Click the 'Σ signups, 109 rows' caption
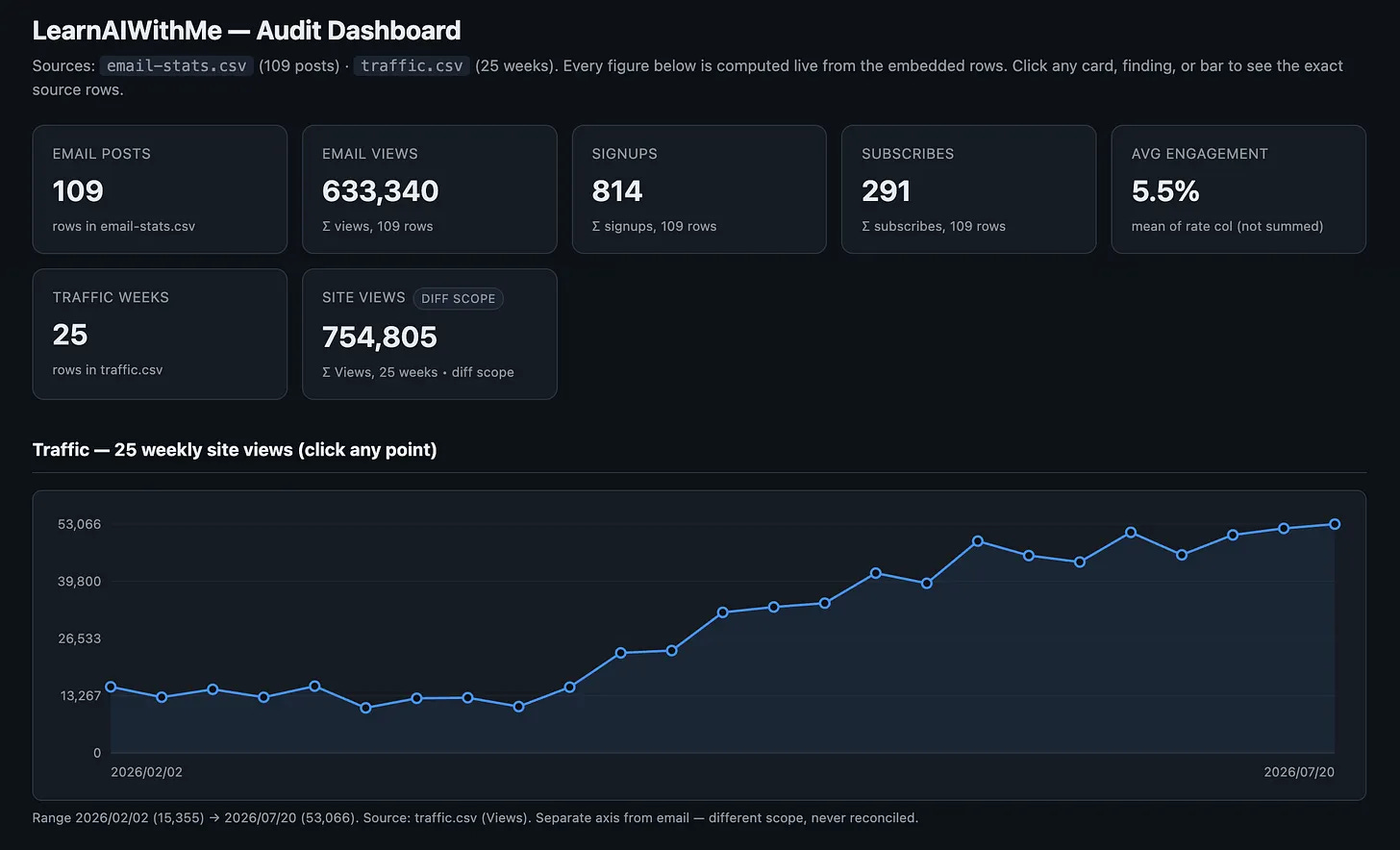Screen dimensions: 1400x850 tap(655, 227)
